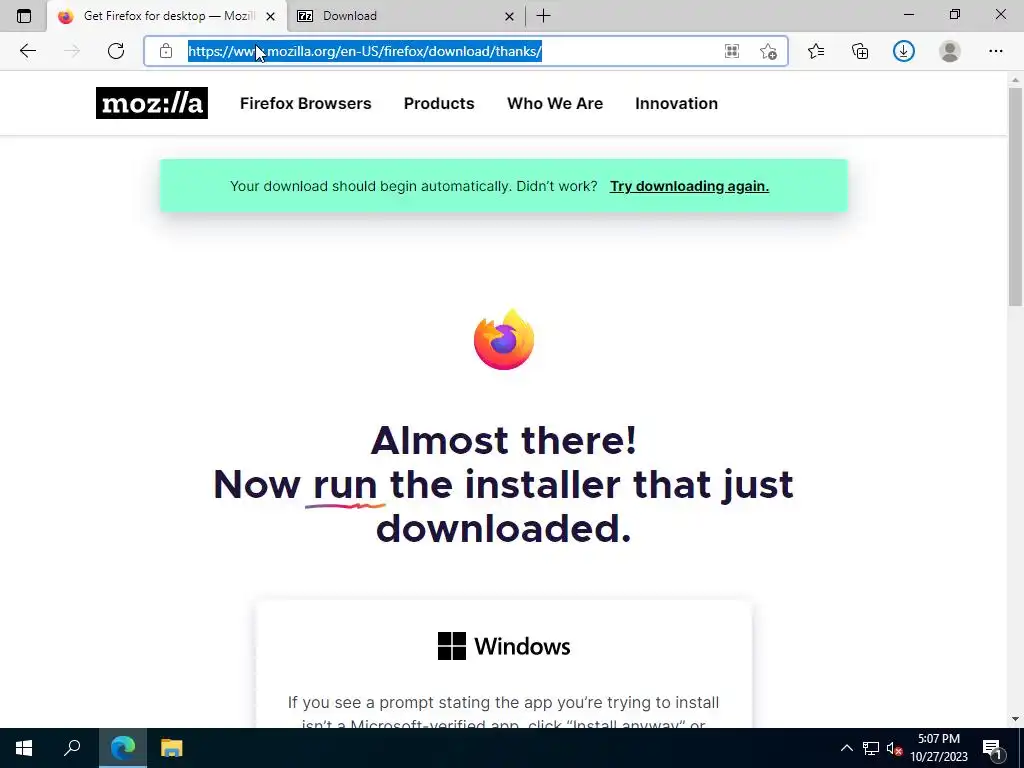Viewport: 1024px width, 768px height.
Task: Click the scrollbar down arrow
Action: click(1015, 719)
